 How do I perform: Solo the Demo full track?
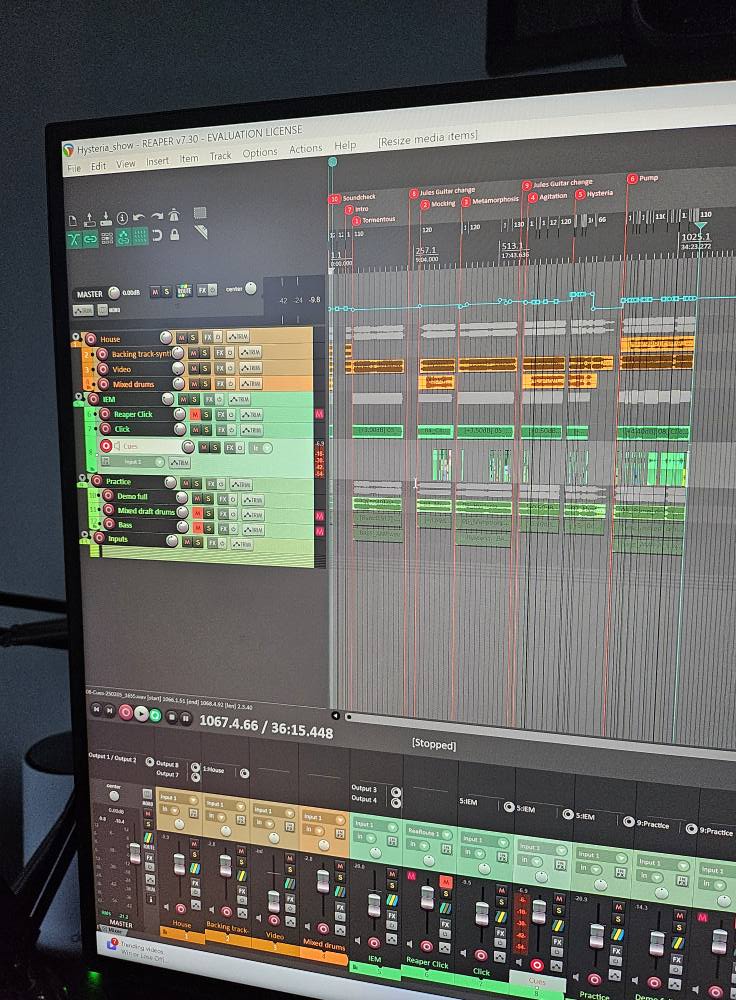(x=209, y=499)
